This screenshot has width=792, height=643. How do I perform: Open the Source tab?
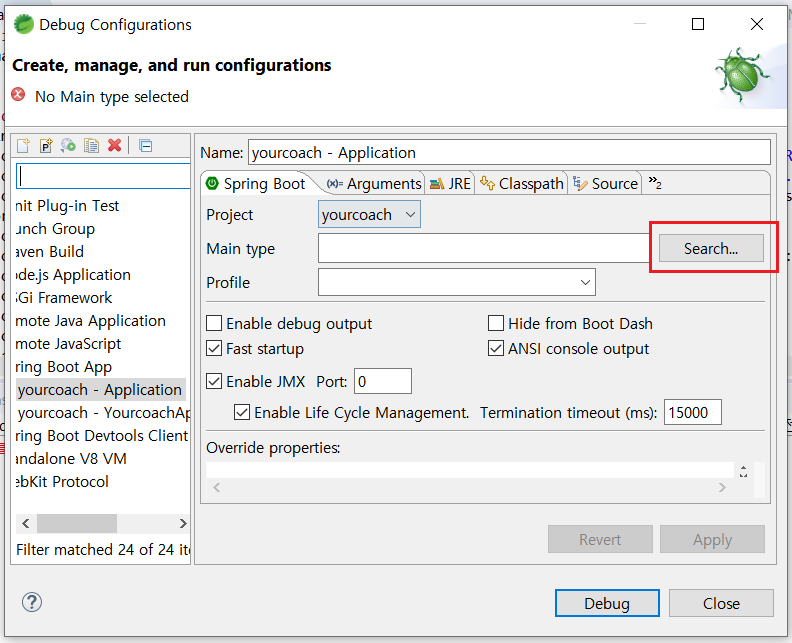pos(606,184)
